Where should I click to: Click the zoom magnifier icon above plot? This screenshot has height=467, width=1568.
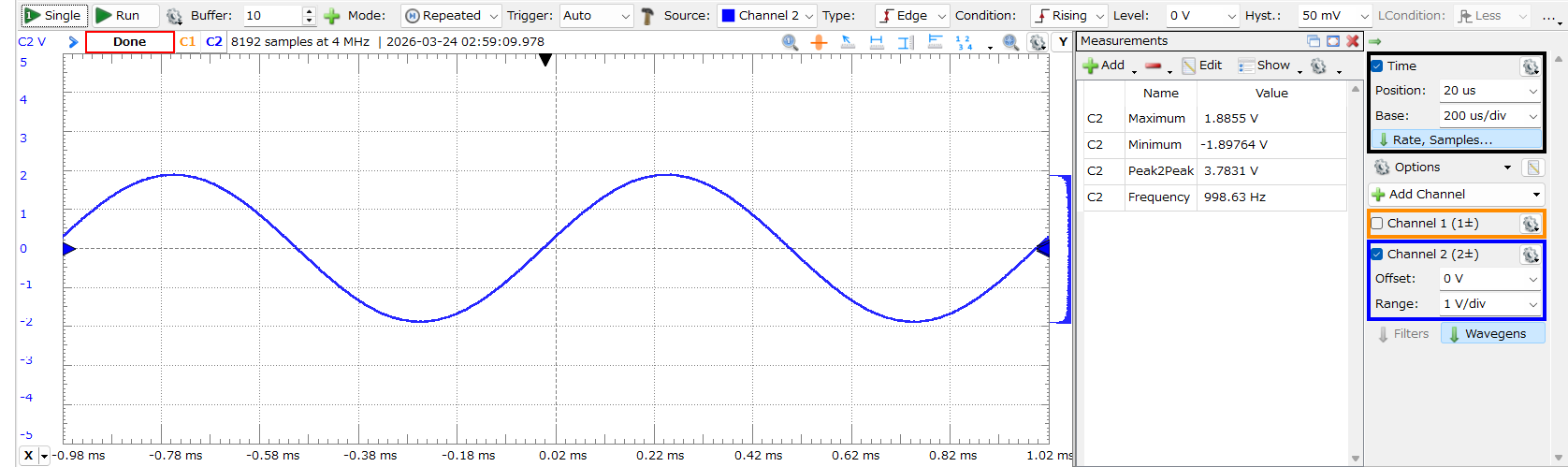click(790, 42)
